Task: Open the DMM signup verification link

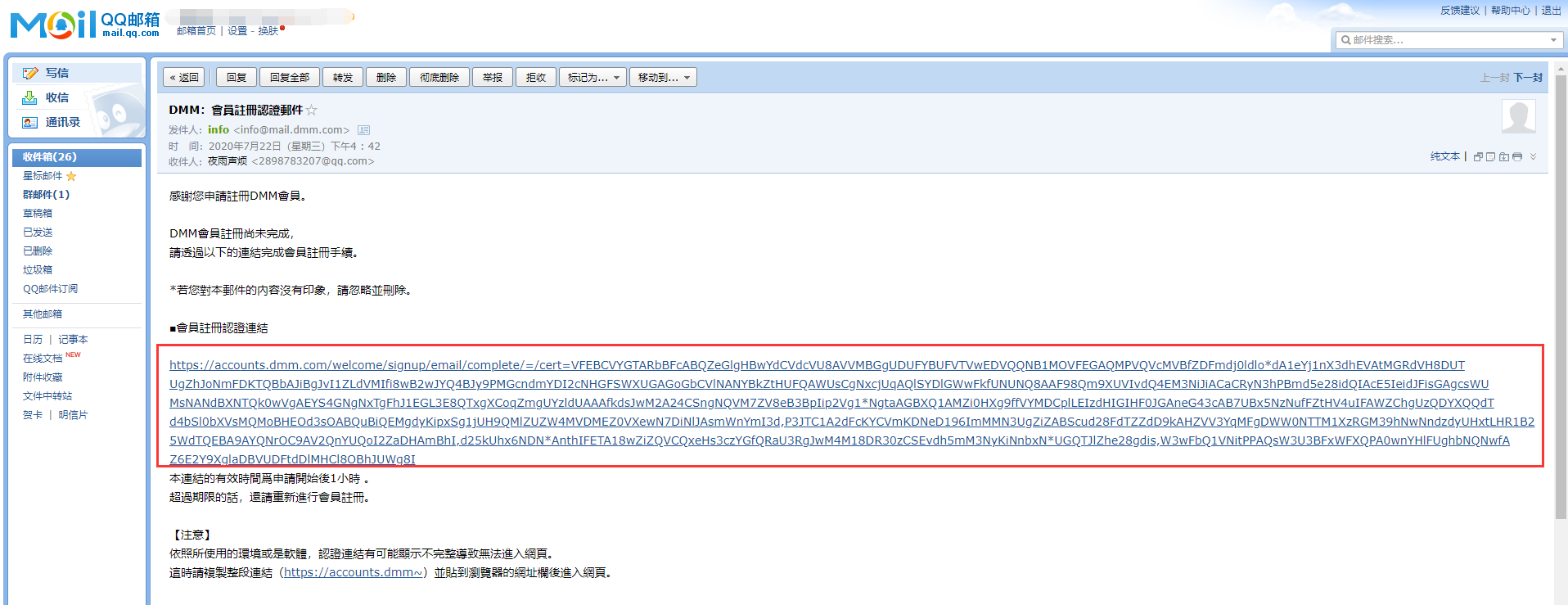Action: click(851, 412)
